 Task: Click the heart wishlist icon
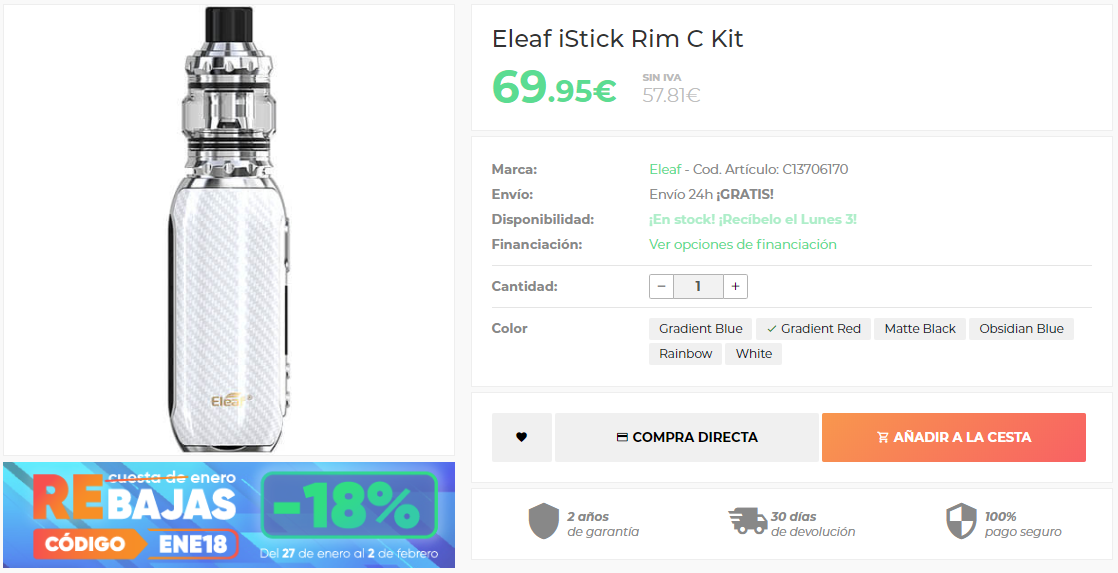521,437
